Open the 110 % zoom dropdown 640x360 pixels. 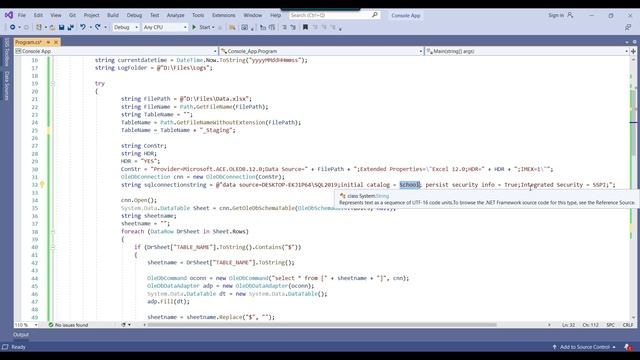click(27, 325)
